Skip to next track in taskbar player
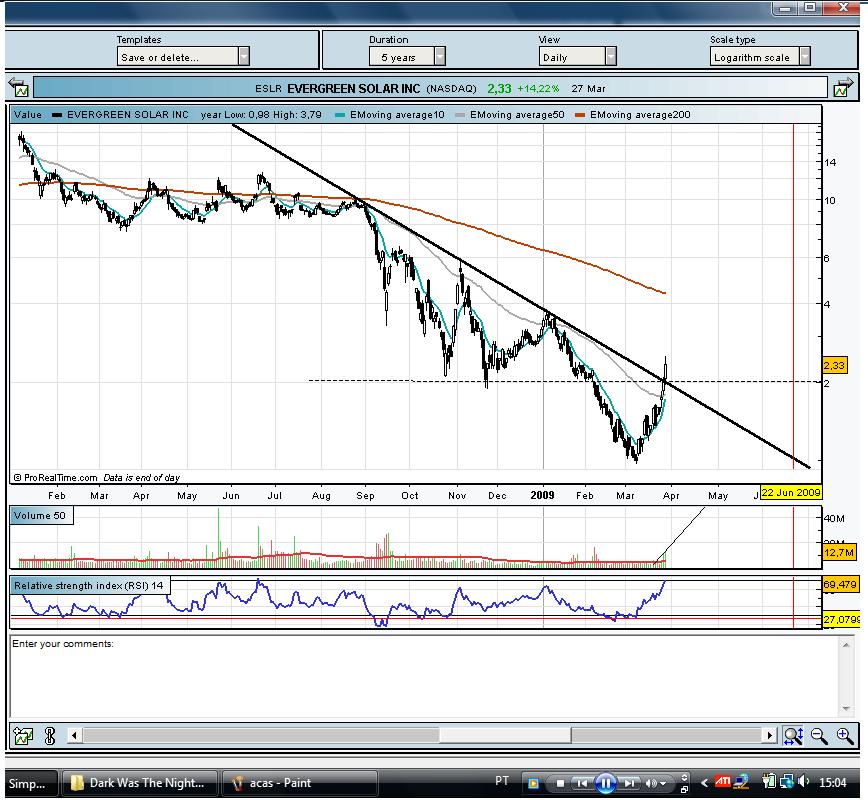 point(629,783)
